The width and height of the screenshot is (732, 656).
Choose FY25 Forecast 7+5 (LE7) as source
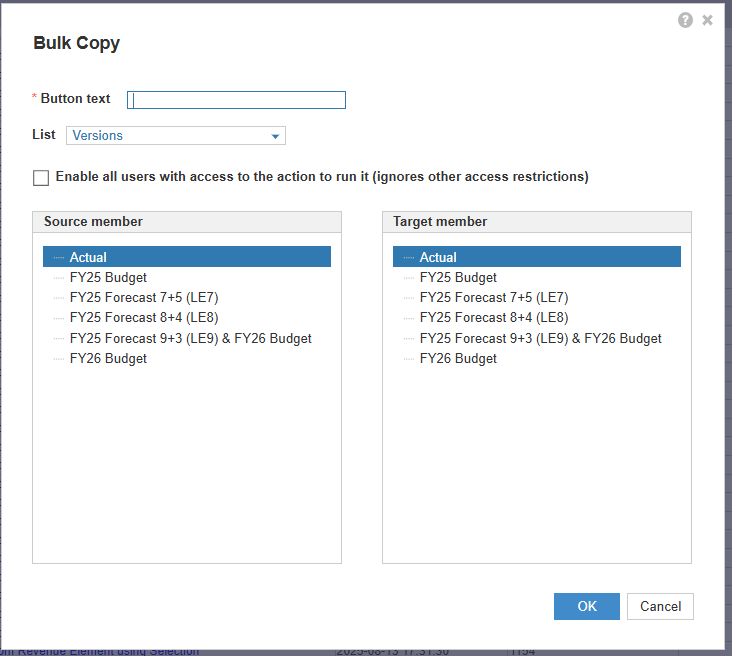(144, 297)
